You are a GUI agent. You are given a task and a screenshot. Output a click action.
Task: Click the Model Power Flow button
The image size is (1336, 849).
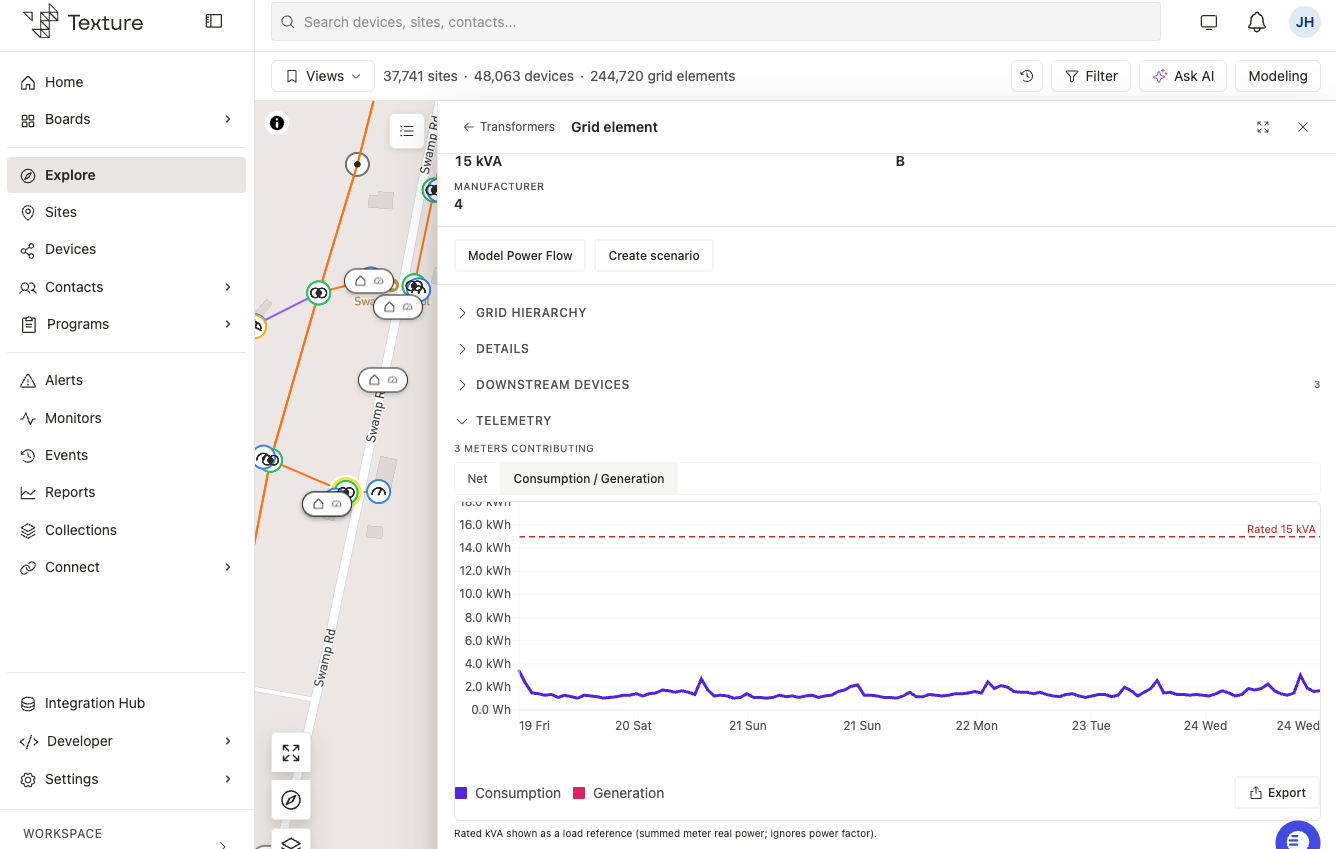click(520, 255)
